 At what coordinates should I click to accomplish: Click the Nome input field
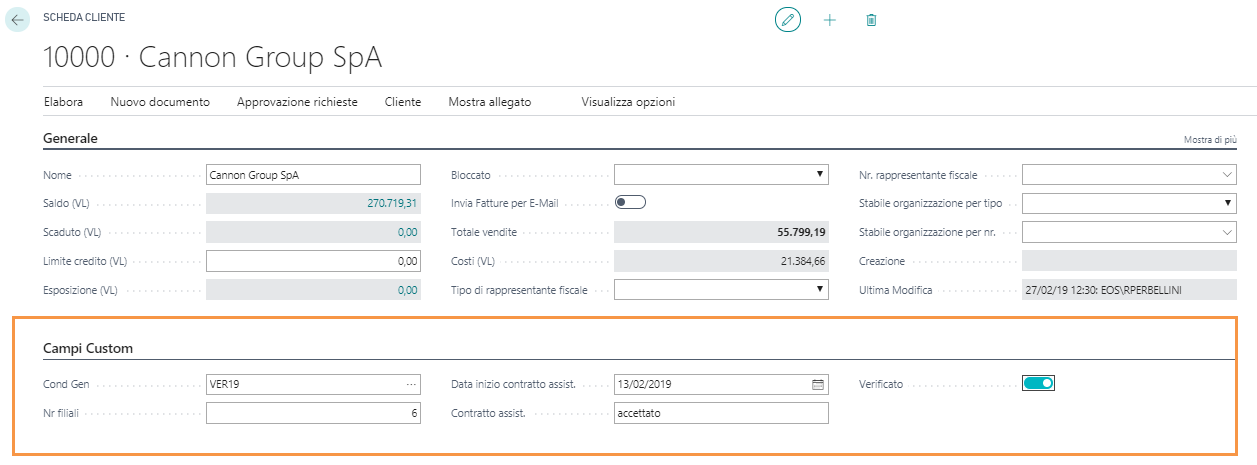pos(313,175)
